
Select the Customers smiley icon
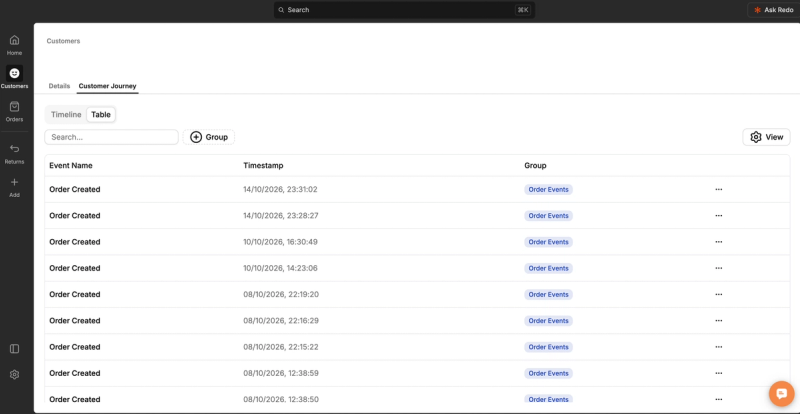click(x=14, y=73)
